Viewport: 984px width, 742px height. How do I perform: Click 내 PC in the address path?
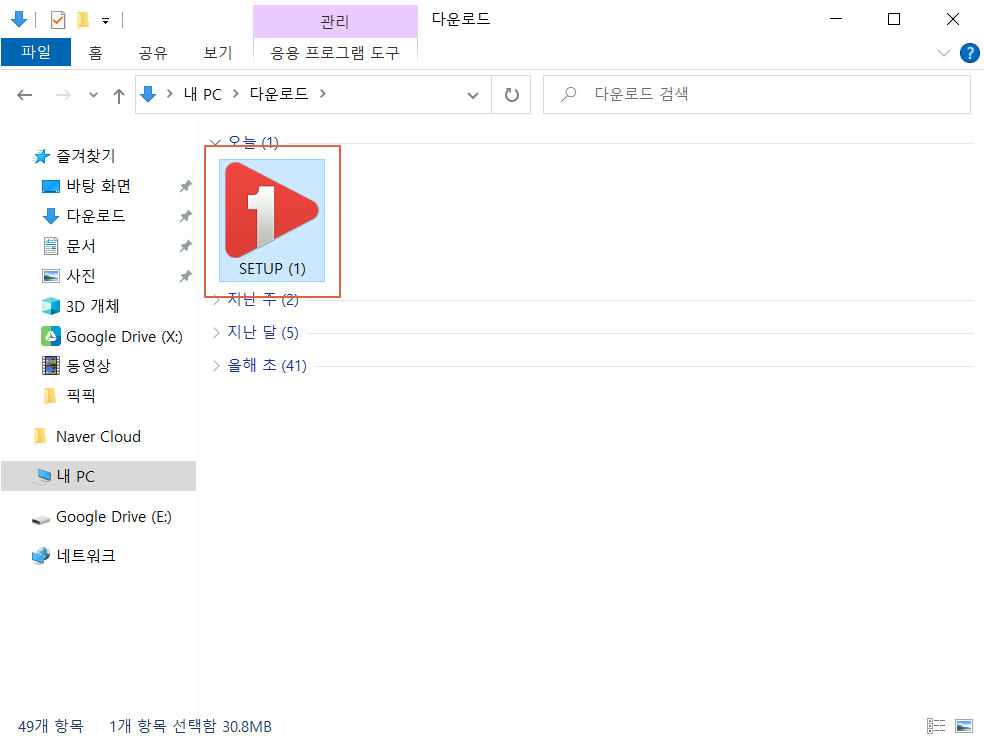[x=203, y=94]
